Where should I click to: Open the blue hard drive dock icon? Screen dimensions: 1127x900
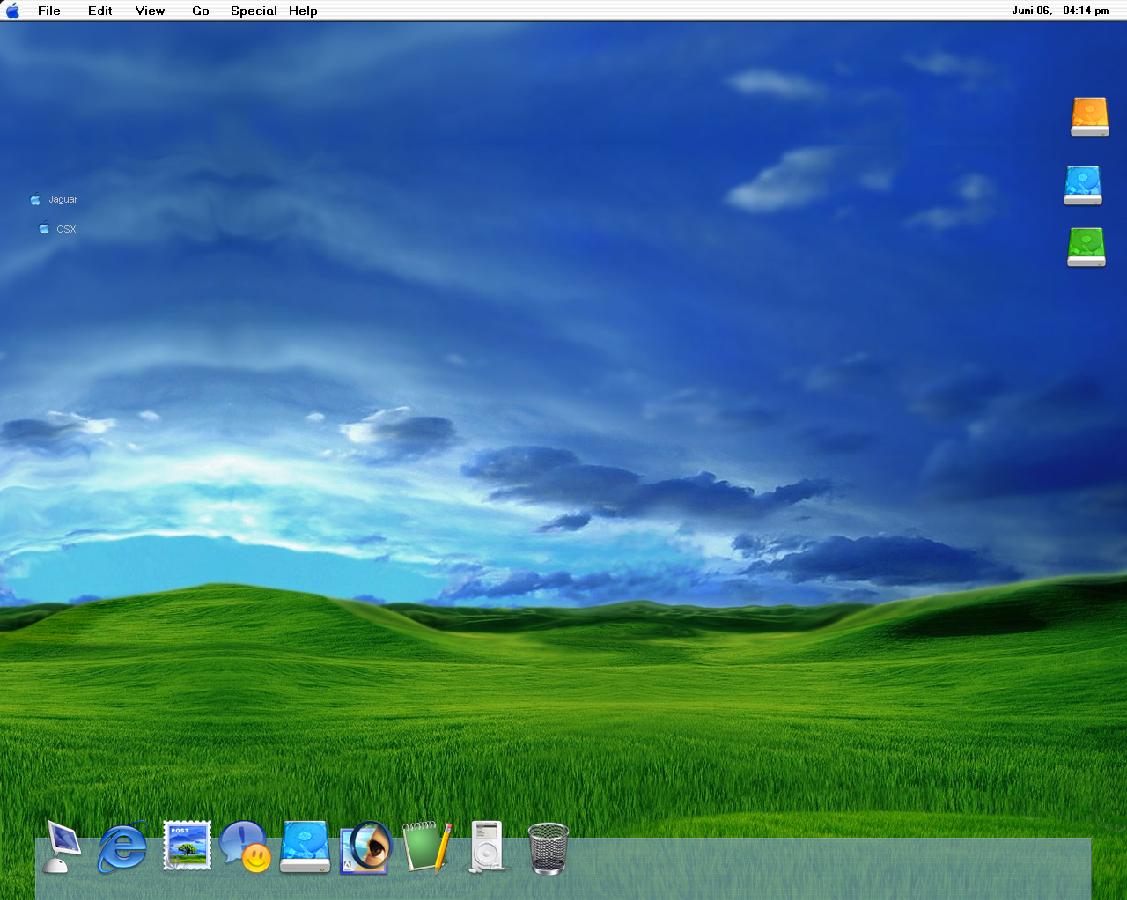(x=305, y=847)
